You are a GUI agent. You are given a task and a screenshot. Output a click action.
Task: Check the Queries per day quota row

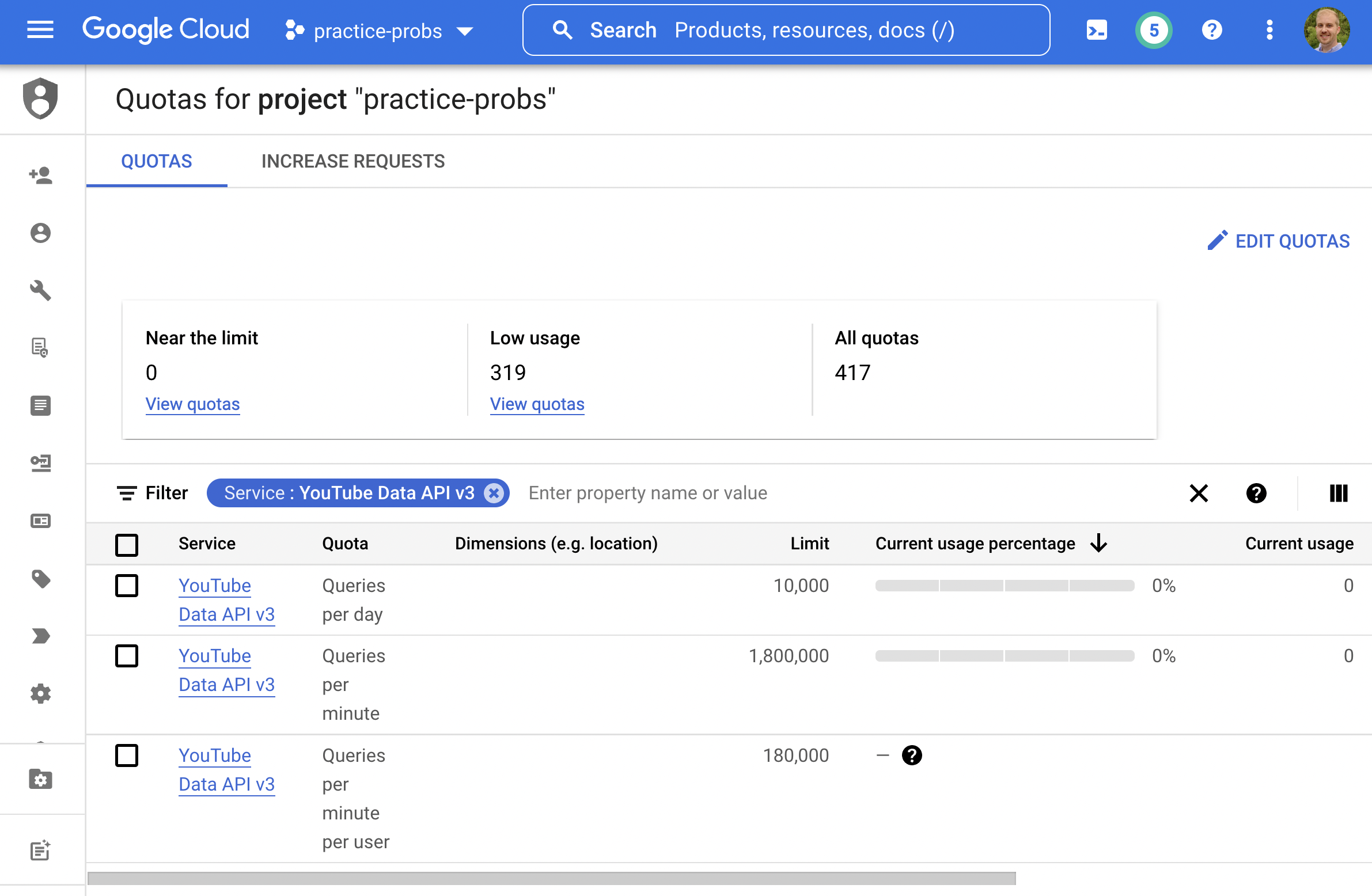click(127, 586)
